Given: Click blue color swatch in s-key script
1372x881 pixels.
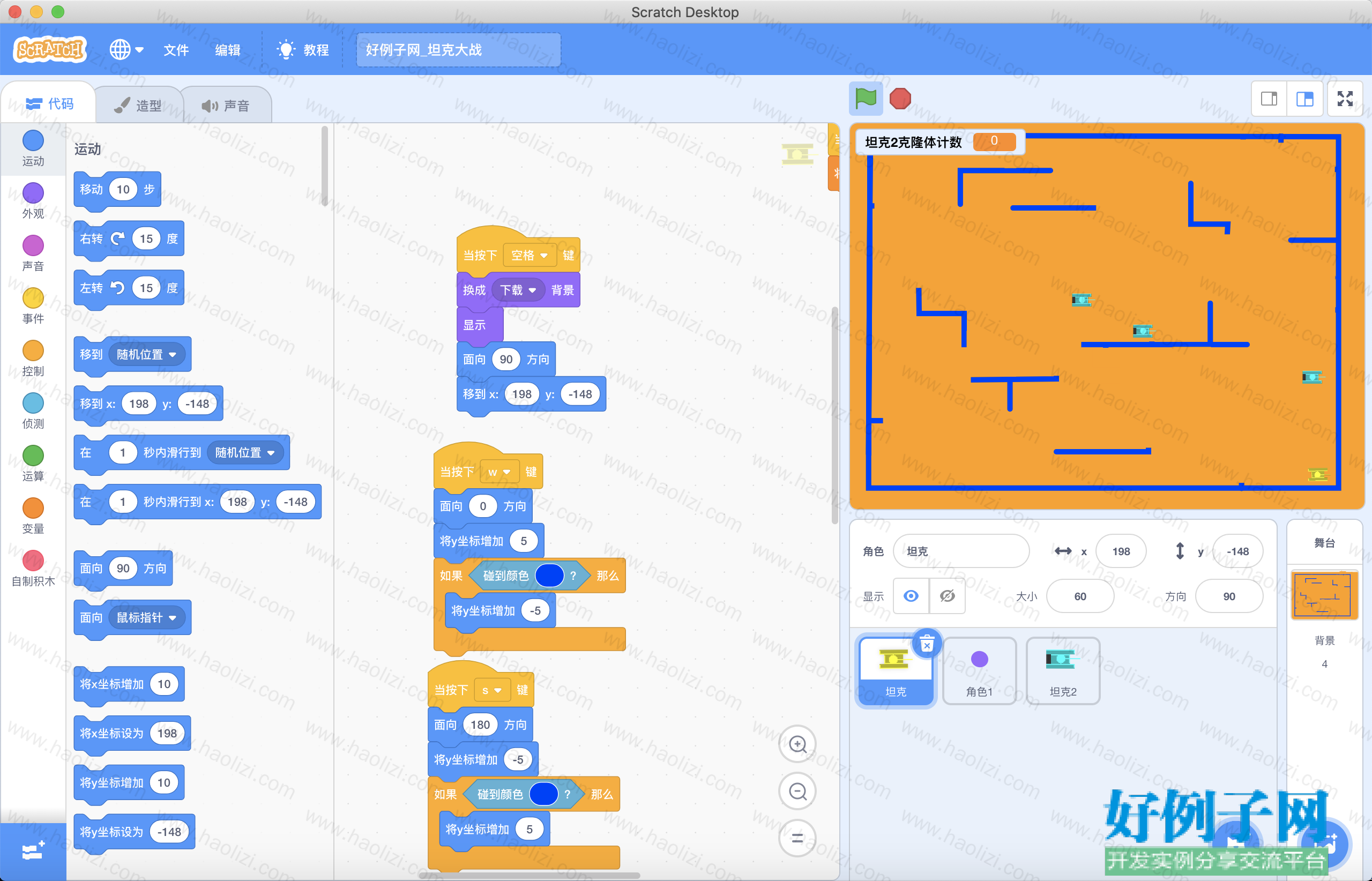Looking at the screenshot, I should [x=543, y=794].
